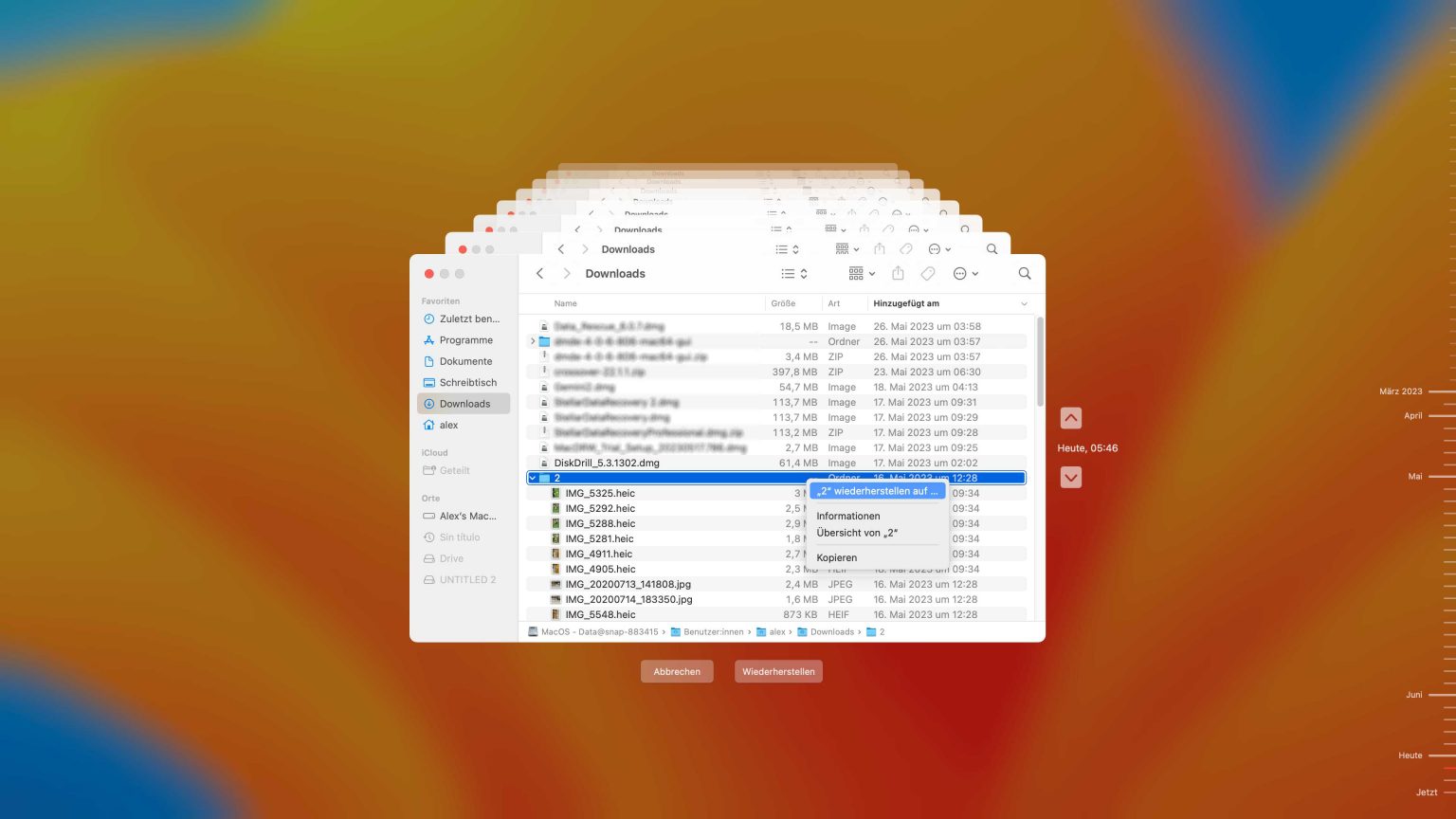Image resolution: width=1456 pixels, height=819 pixels.
Task: Click the file list vertical scrollbar
Action: (x=1040, y=361)
